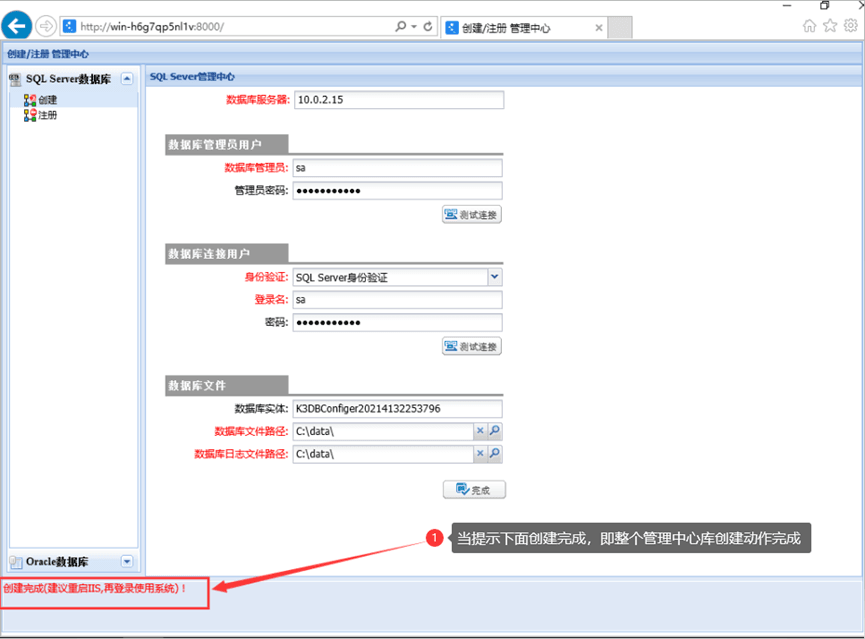This screenshot has width=865, height=639.
Task: Open browser settings gear icon
Action: [851, 25]
